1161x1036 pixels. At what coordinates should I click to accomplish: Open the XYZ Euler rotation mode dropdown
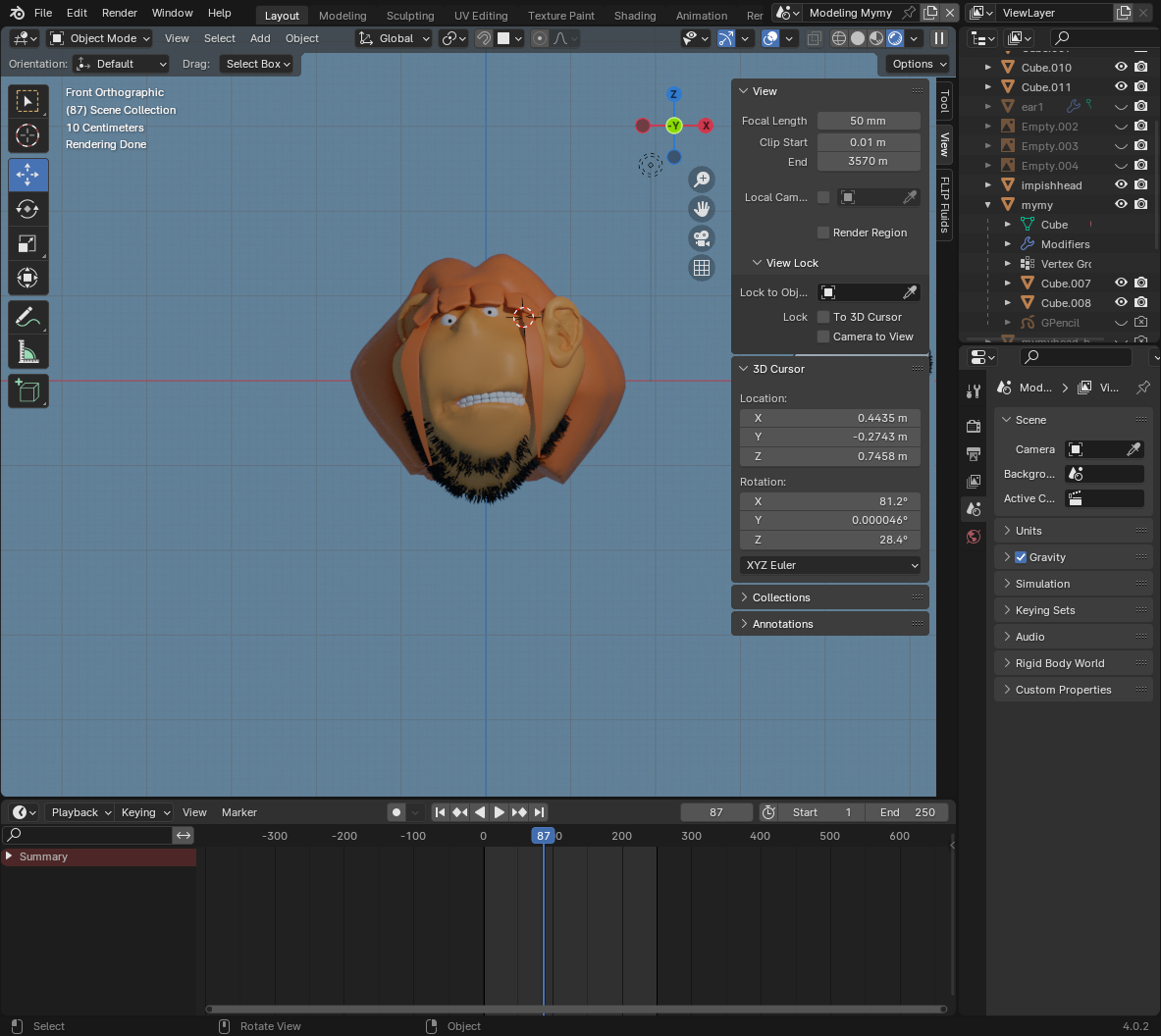tap(830, 565)
